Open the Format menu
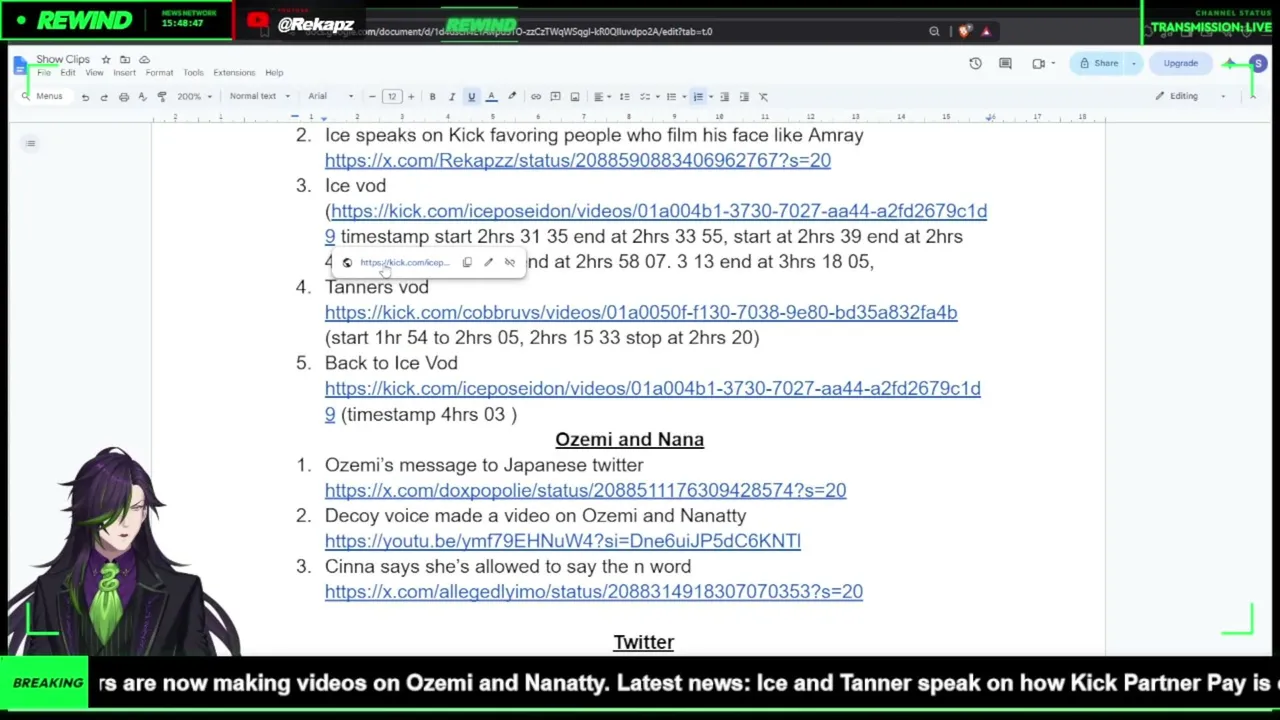Viewport: 1280px width, 720px height. click(159, 73)
